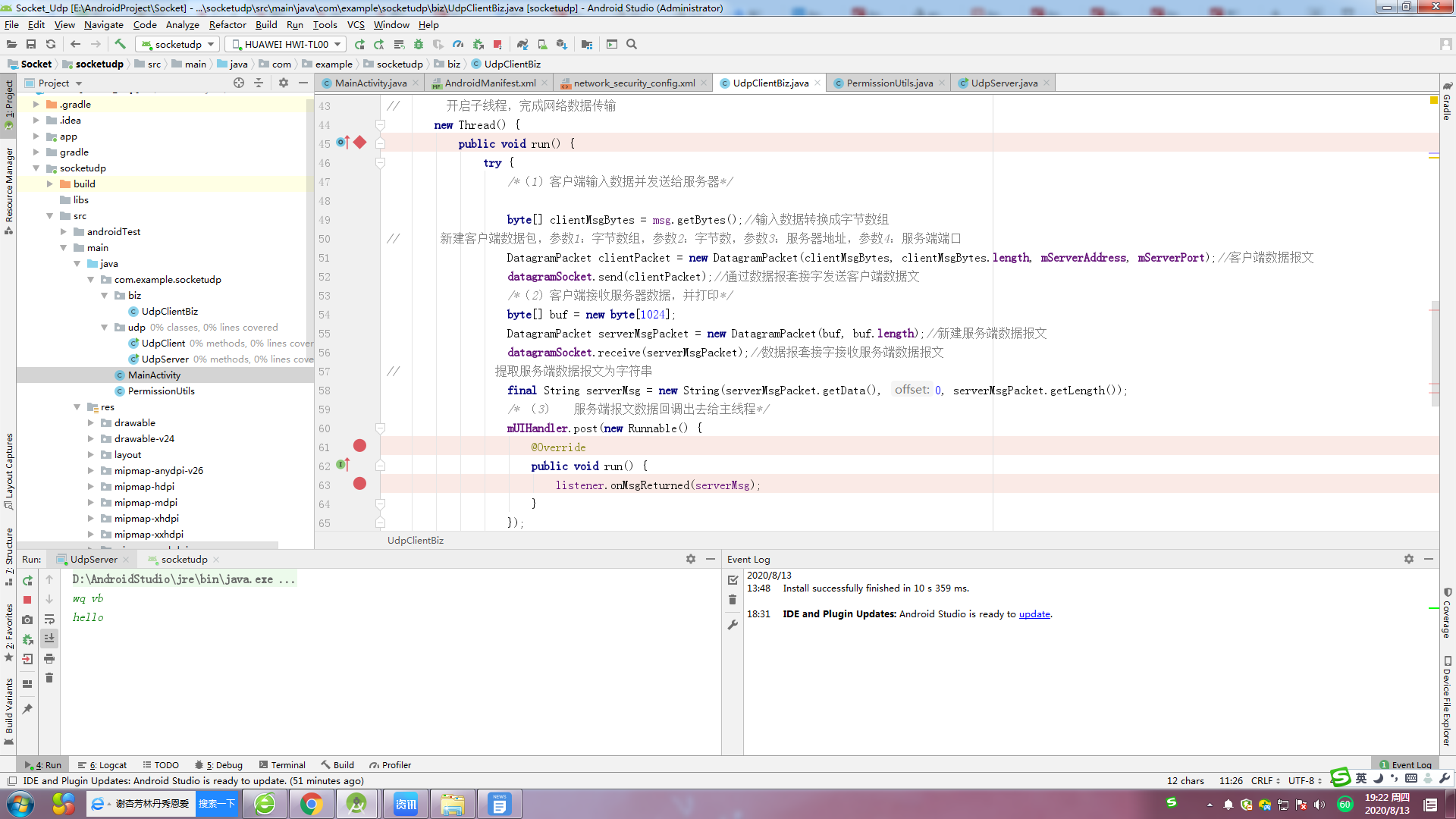The image size is (1456, 819).
Task: Run the app with green run toolbar icon
Action: [x=359, y=45]
